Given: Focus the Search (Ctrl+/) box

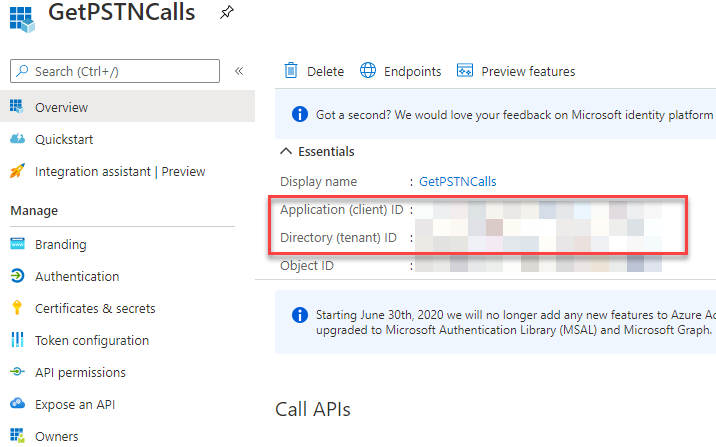Looking at the screenshot, I should tap(115, 71).
